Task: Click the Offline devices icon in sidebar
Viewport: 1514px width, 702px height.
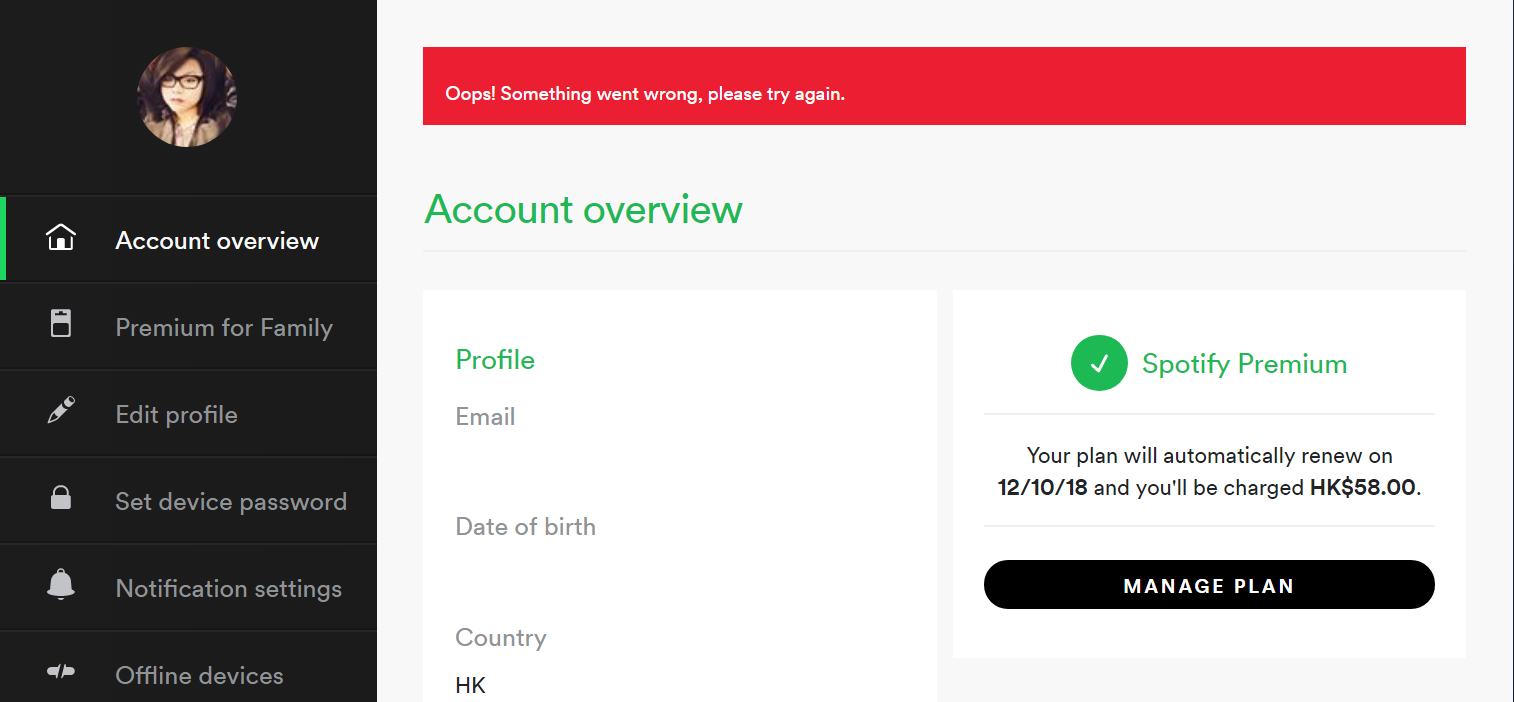Action: [61, 672]
